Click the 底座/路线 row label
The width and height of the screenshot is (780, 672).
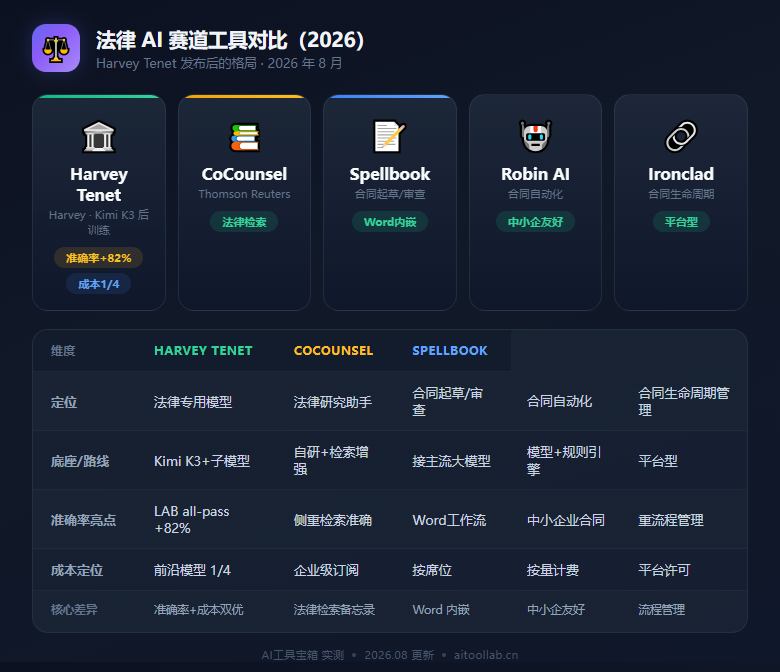(80, 461)
